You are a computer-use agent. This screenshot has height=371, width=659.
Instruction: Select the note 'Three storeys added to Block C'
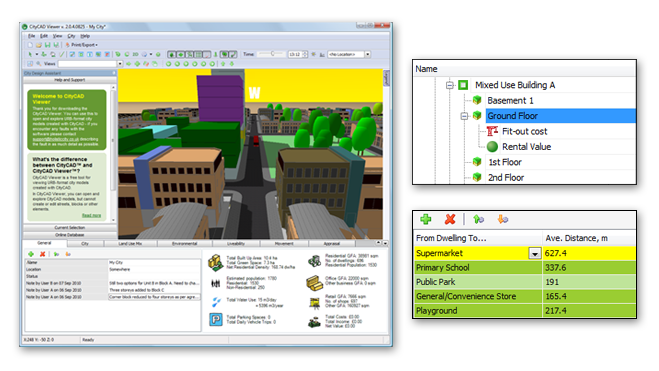tap(154, 290)
